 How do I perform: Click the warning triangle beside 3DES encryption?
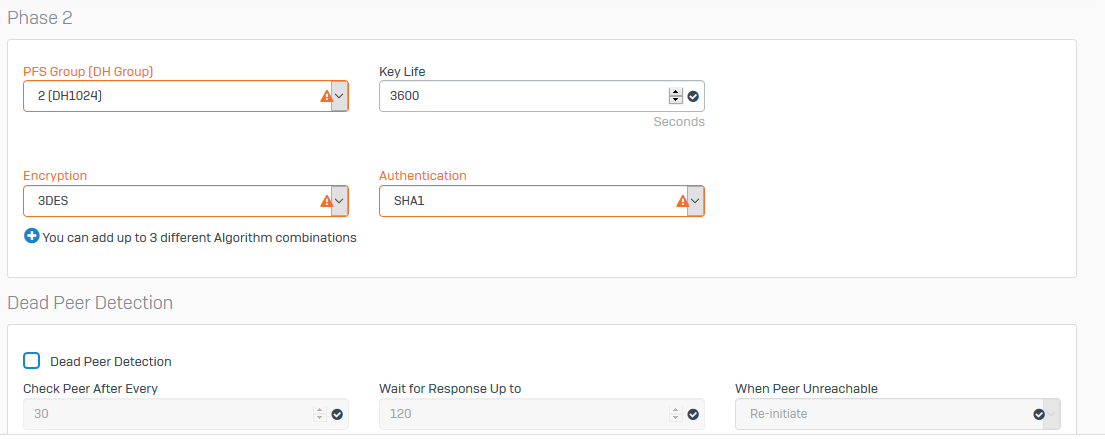point(326,201)
